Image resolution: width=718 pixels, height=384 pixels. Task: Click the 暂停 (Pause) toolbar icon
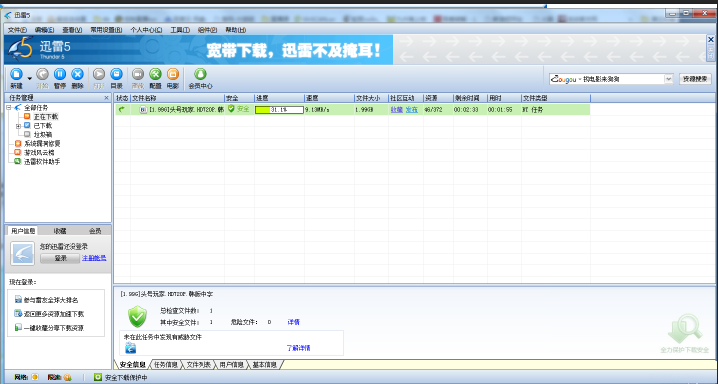pos(60,75)
